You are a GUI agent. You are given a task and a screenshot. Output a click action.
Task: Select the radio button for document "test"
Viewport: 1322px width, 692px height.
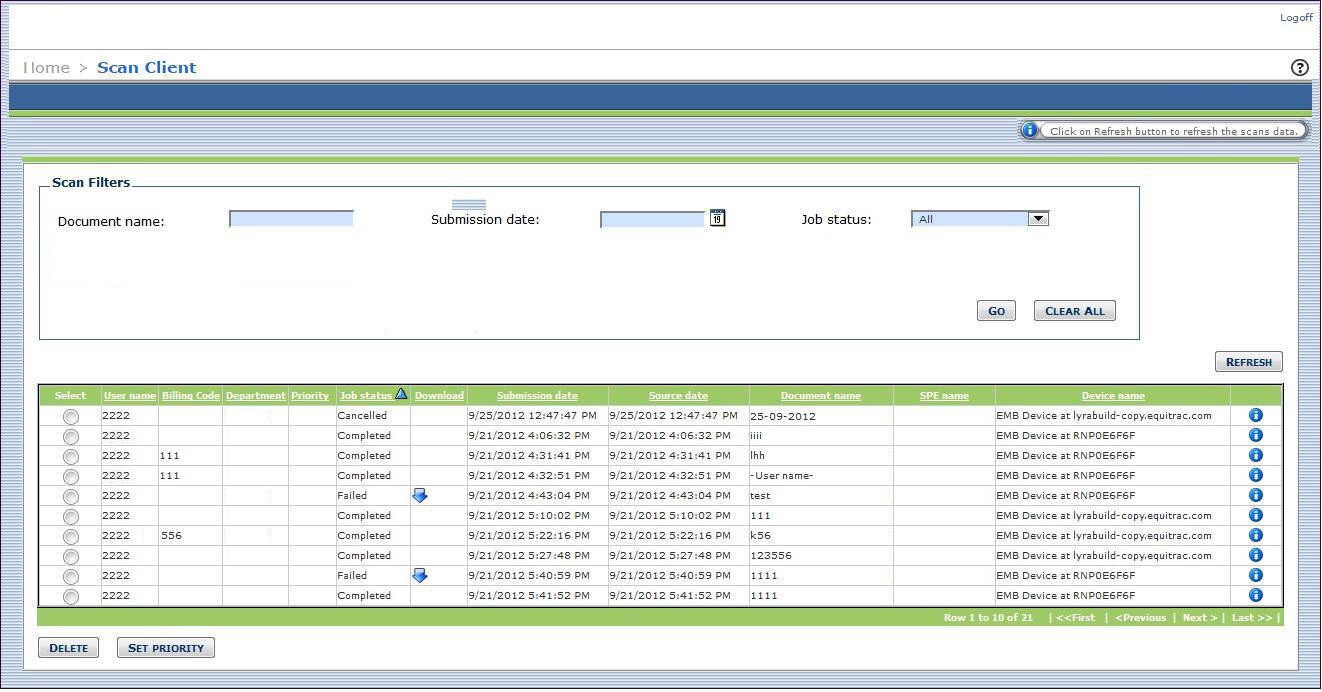(70, 495)
